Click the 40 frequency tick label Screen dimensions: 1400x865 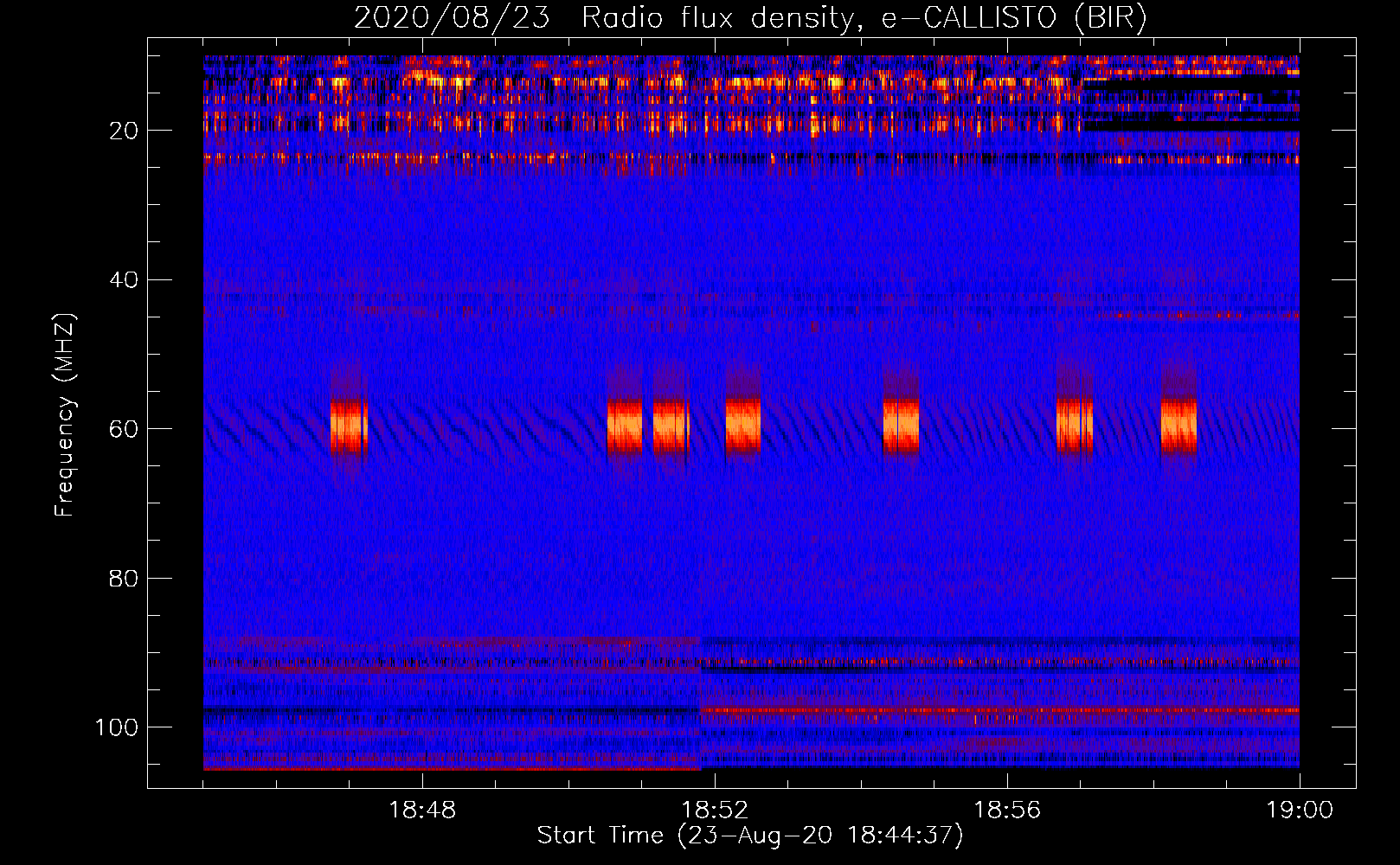(x=124, y=280)
